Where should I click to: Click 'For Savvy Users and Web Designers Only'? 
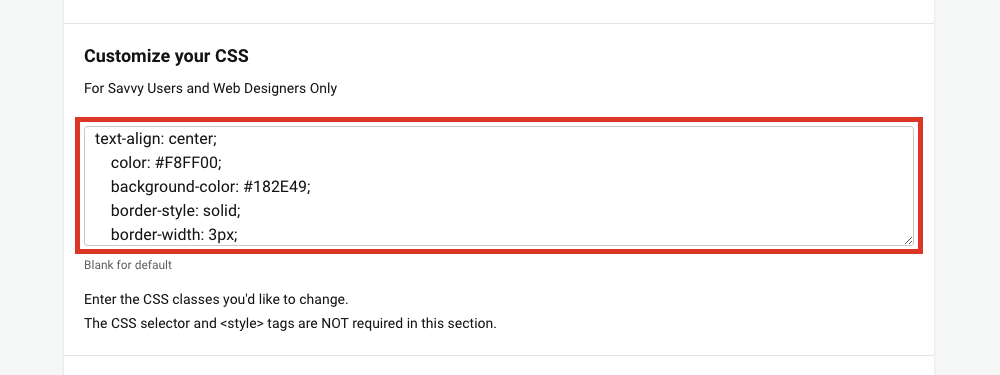(210, 89)
